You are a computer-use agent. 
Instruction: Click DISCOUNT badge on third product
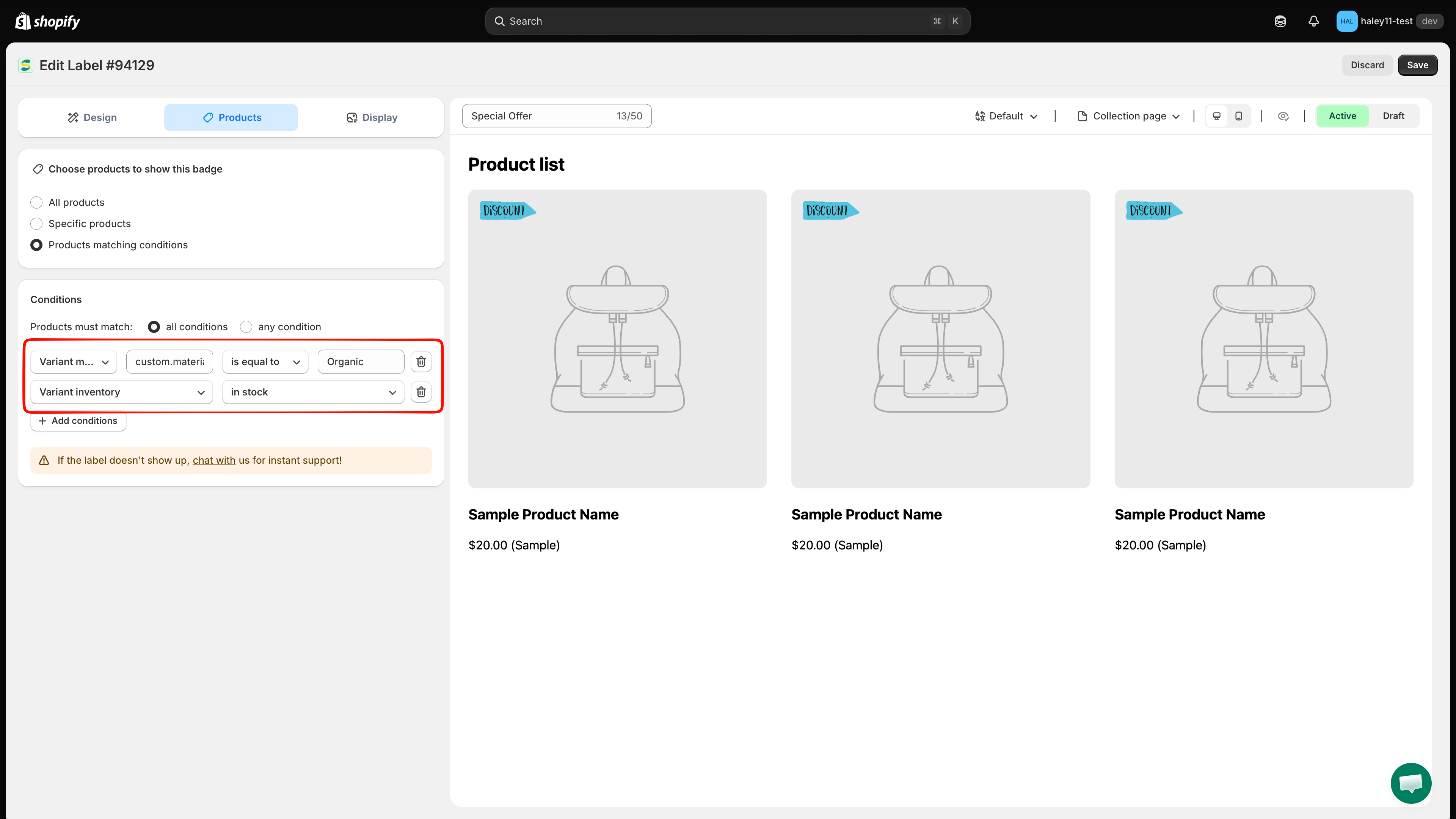[x=1153, y=211]
